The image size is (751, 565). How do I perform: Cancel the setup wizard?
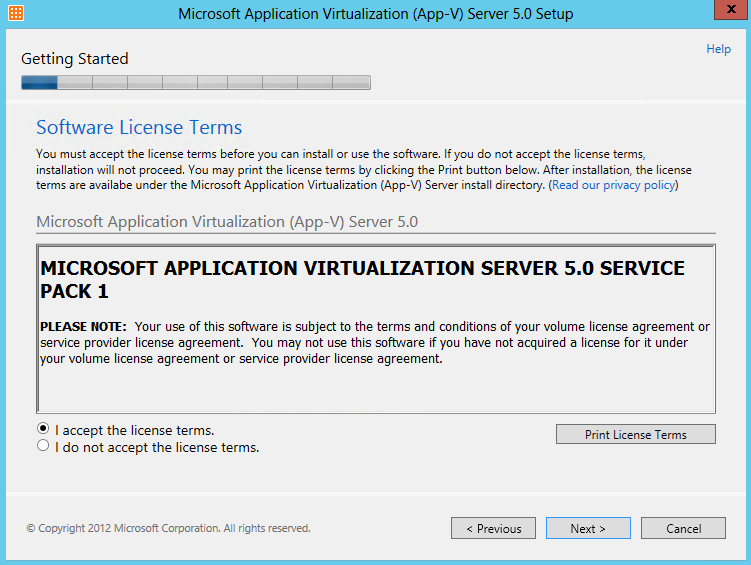pos(683,528)
